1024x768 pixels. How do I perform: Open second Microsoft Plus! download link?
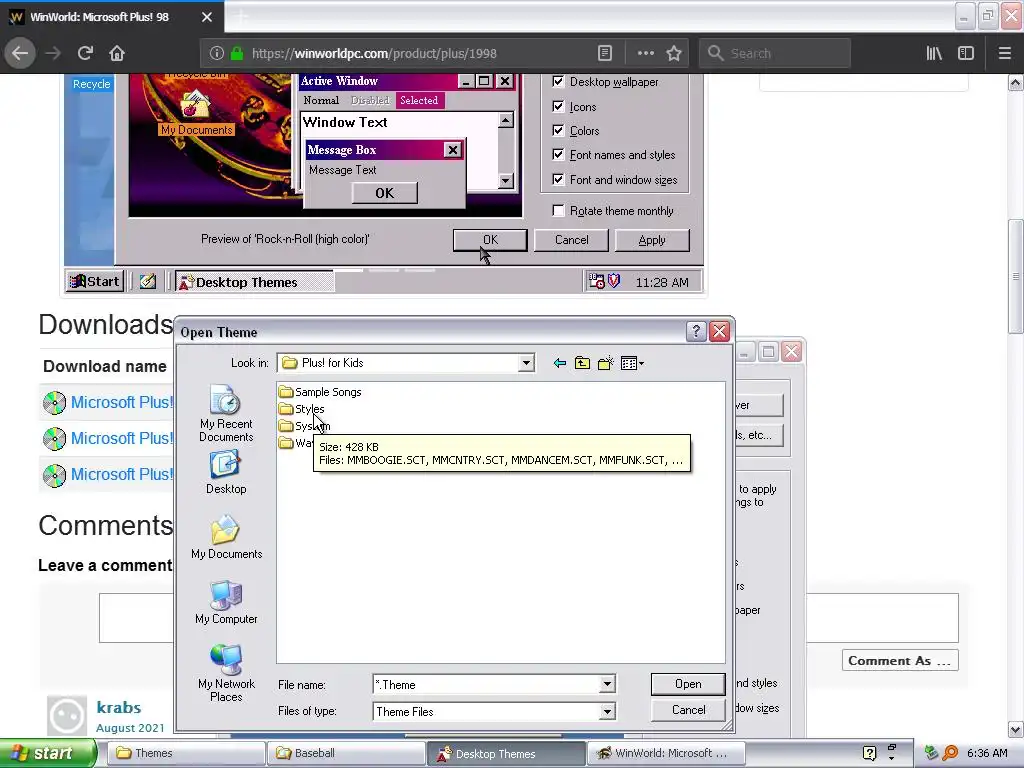tap(122, 438)
